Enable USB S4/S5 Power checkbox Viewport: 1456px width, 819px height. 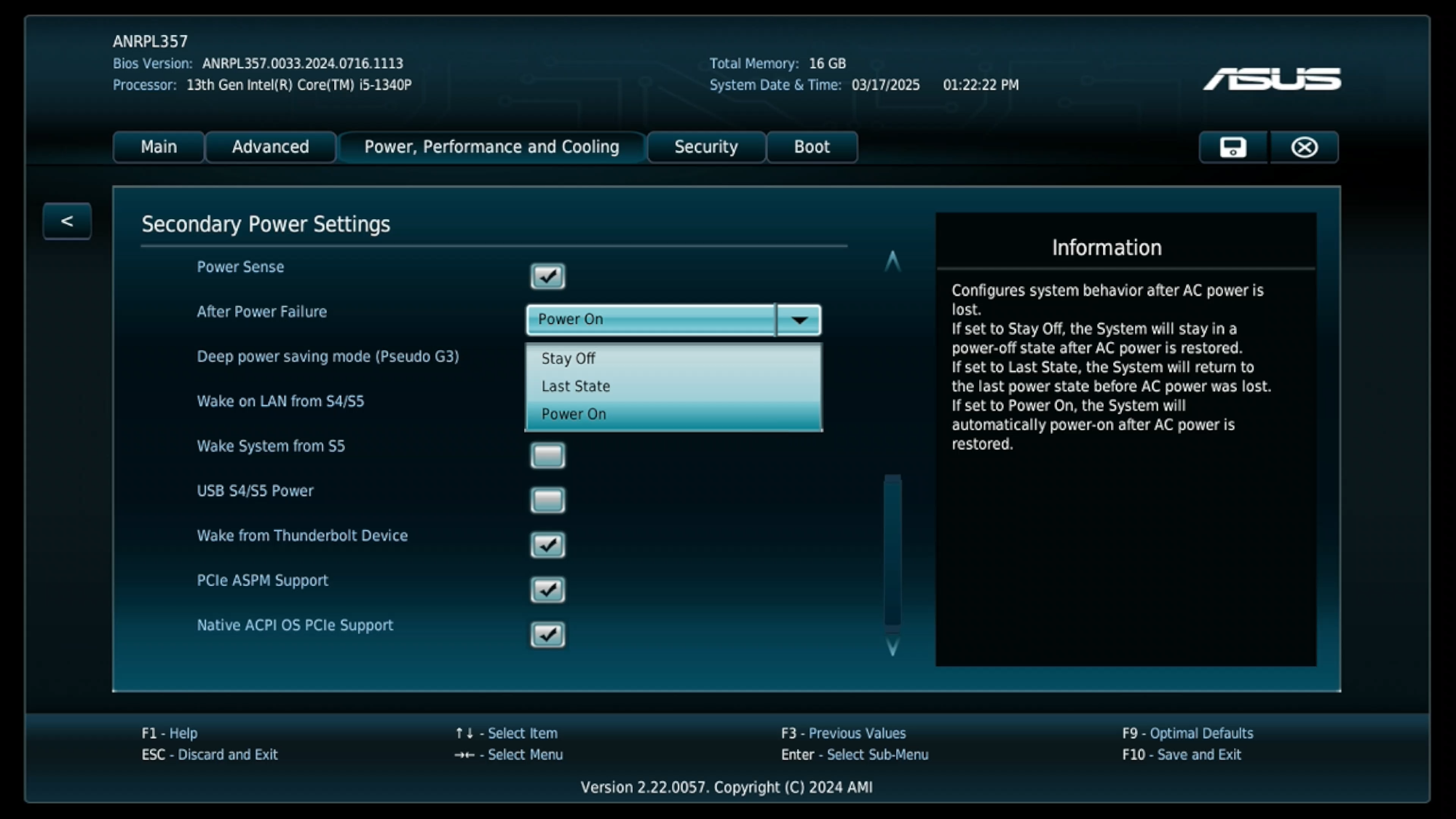[547, 500]
